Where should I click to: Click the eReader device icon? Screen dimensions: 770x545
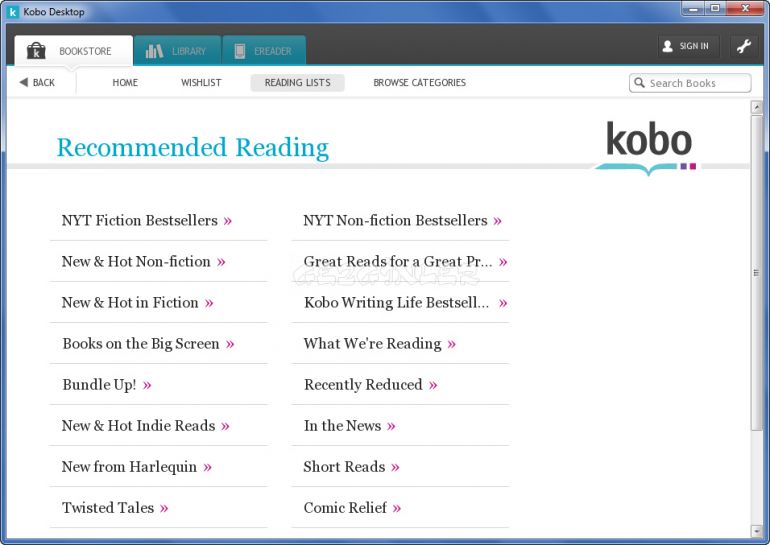240,51
